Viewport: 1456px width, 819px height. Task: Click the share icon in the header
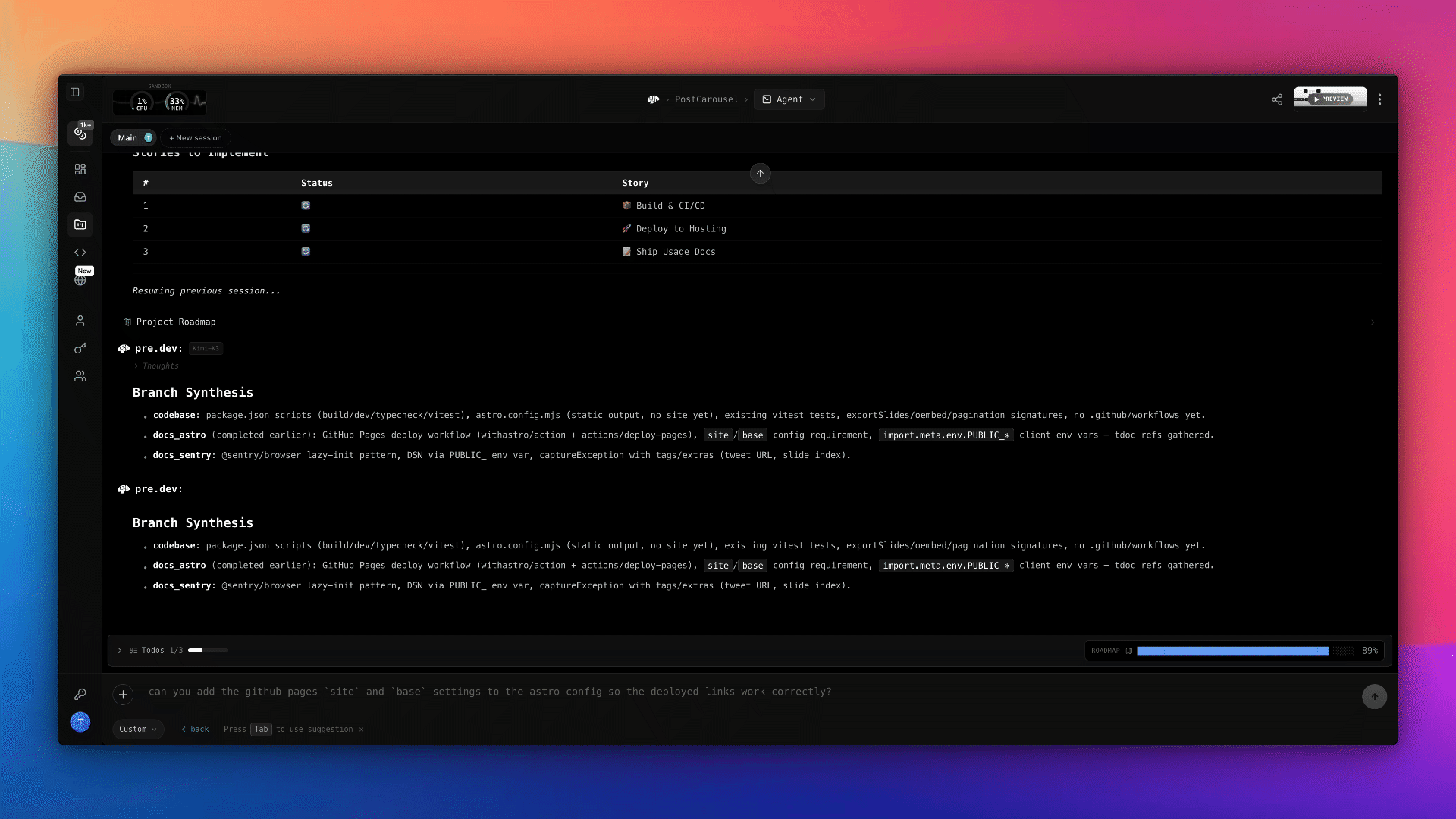point(1277,99)
